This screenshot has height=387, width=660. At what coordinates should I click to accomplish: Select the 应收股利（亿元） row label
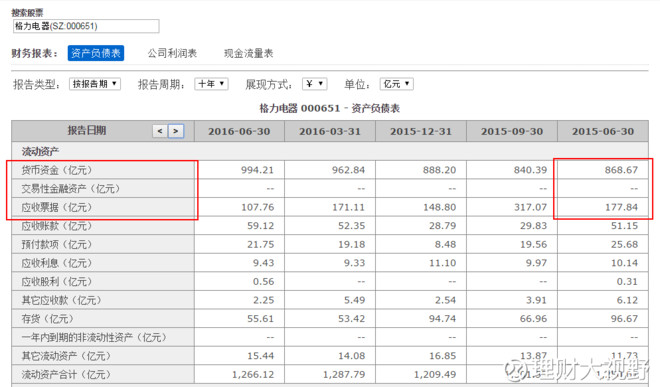click(x=57, y=281)
